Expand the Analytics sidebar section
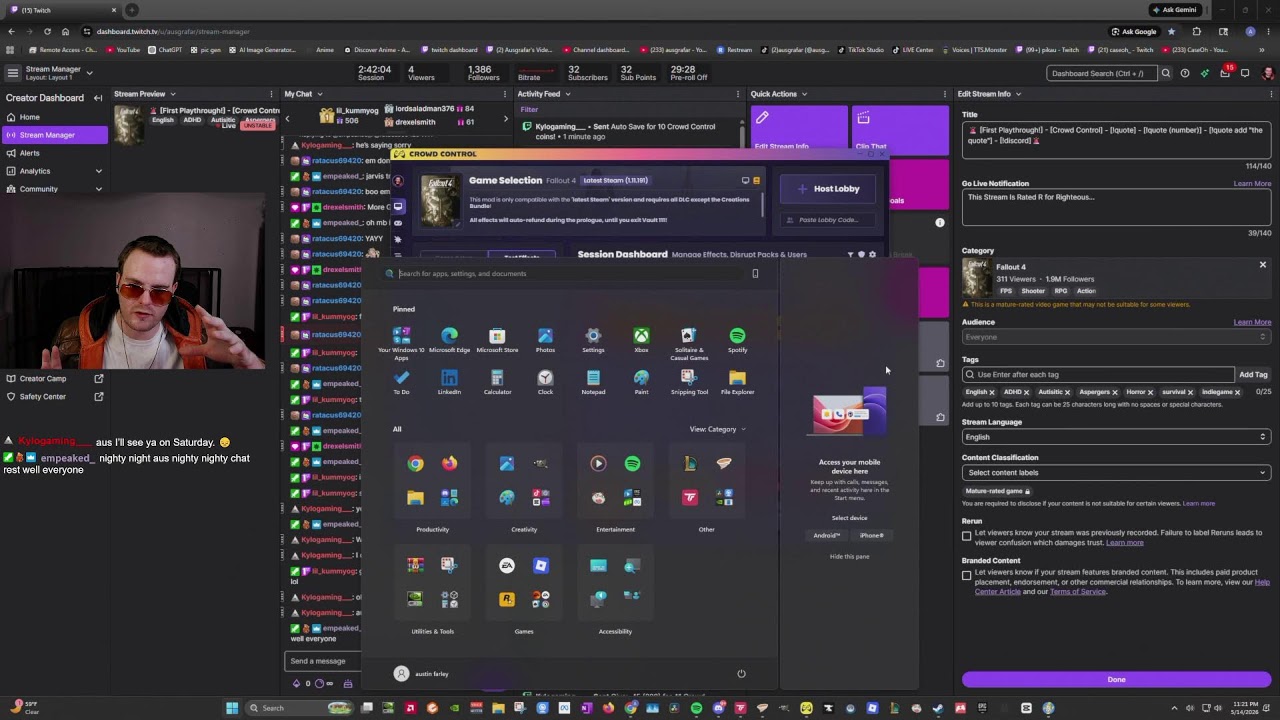Viewport: 1280px width, 720px height. click(x=98, y=171)
